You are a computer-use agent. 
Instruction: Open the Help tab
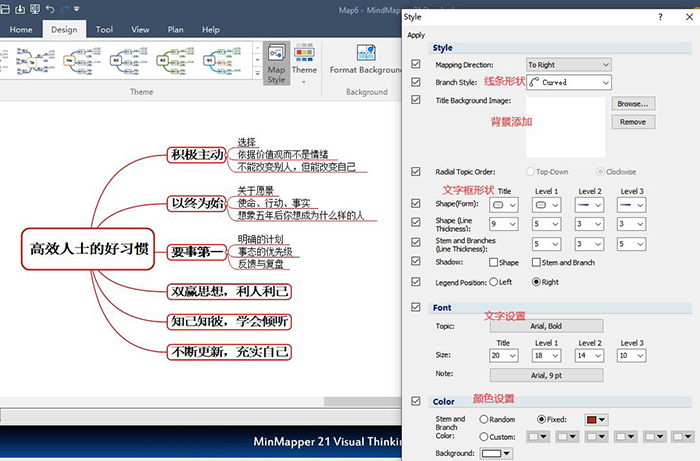pos(211,29)
